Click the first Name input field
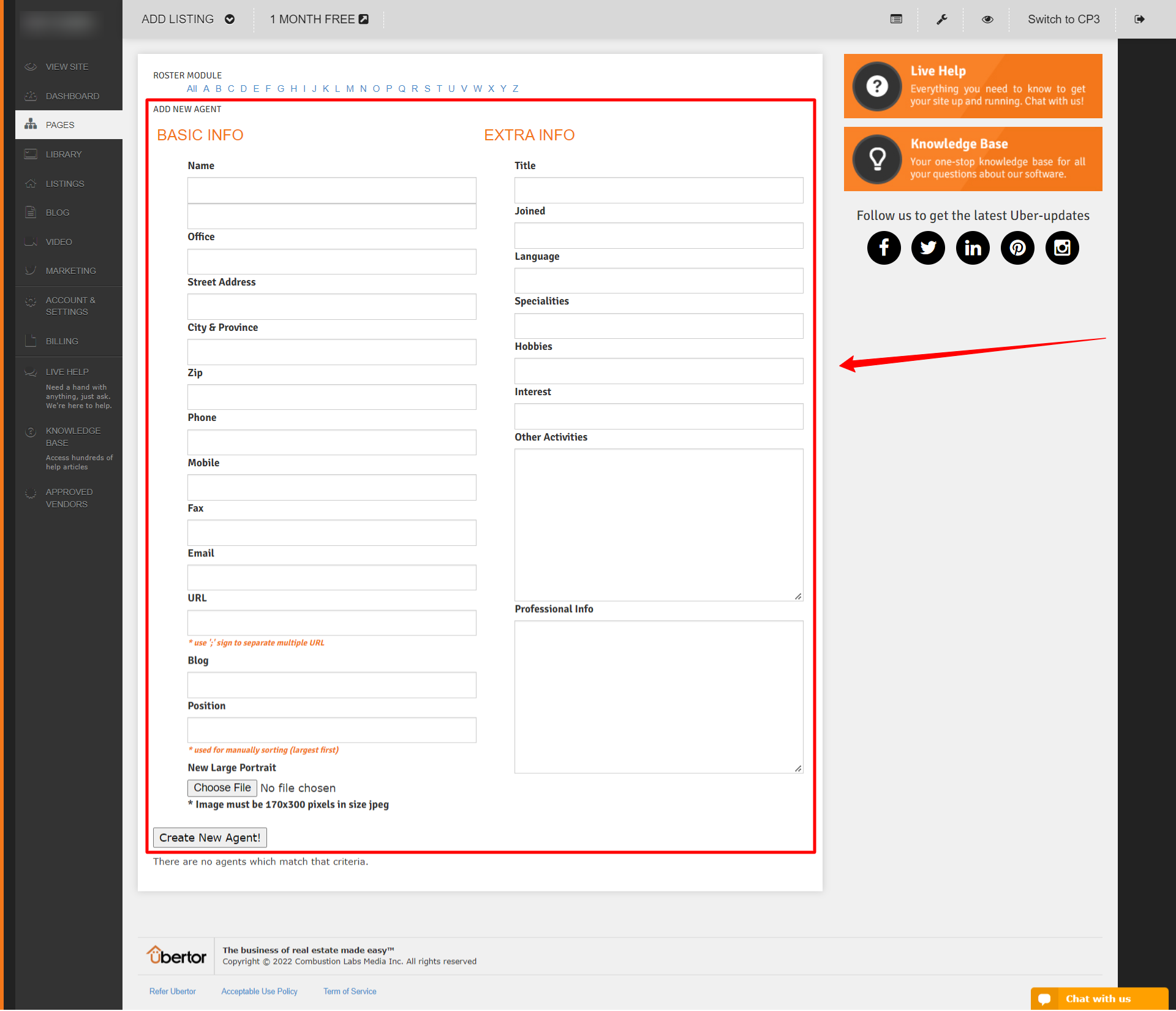This screenshot has height=1011, width=1176. pyautogui.click(x=332, y=191)
